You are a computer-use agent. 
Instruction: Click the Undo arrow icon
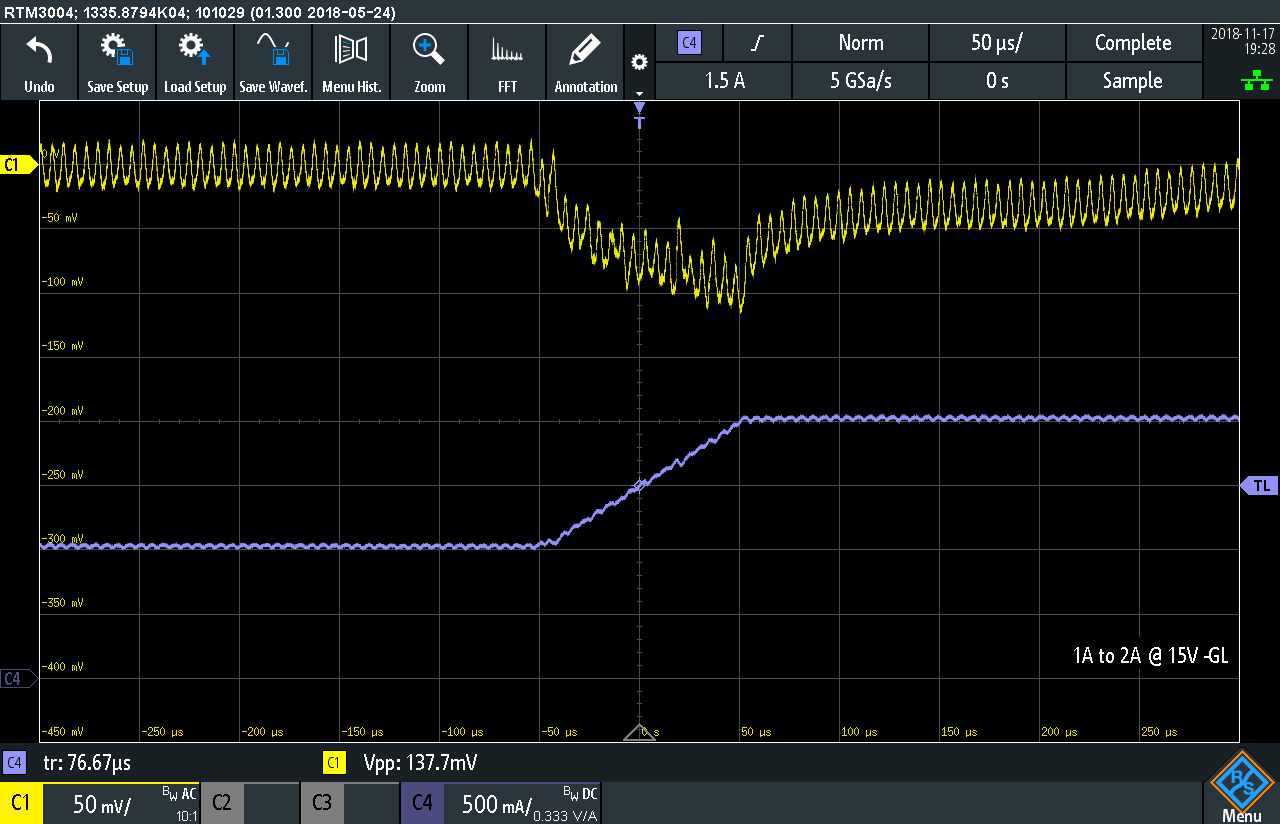tap(39, 50)
